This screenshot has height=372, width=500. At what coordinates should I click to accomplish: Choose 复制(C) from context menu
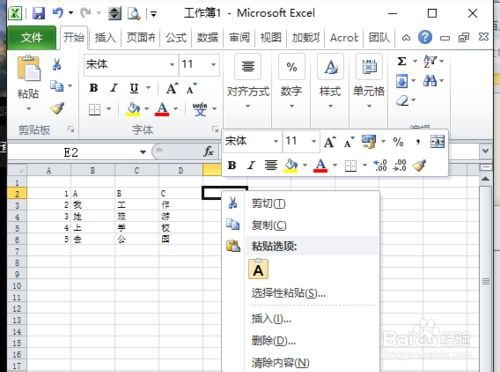301,225
